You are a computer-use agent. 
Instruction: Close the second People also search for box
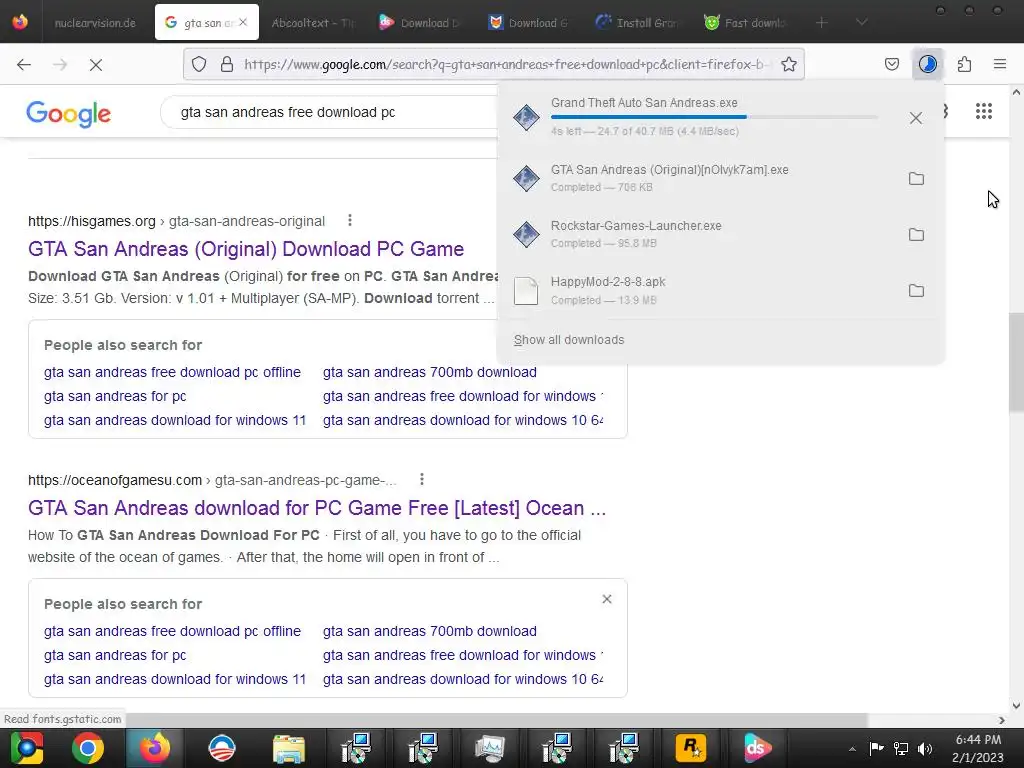(607, 599)
